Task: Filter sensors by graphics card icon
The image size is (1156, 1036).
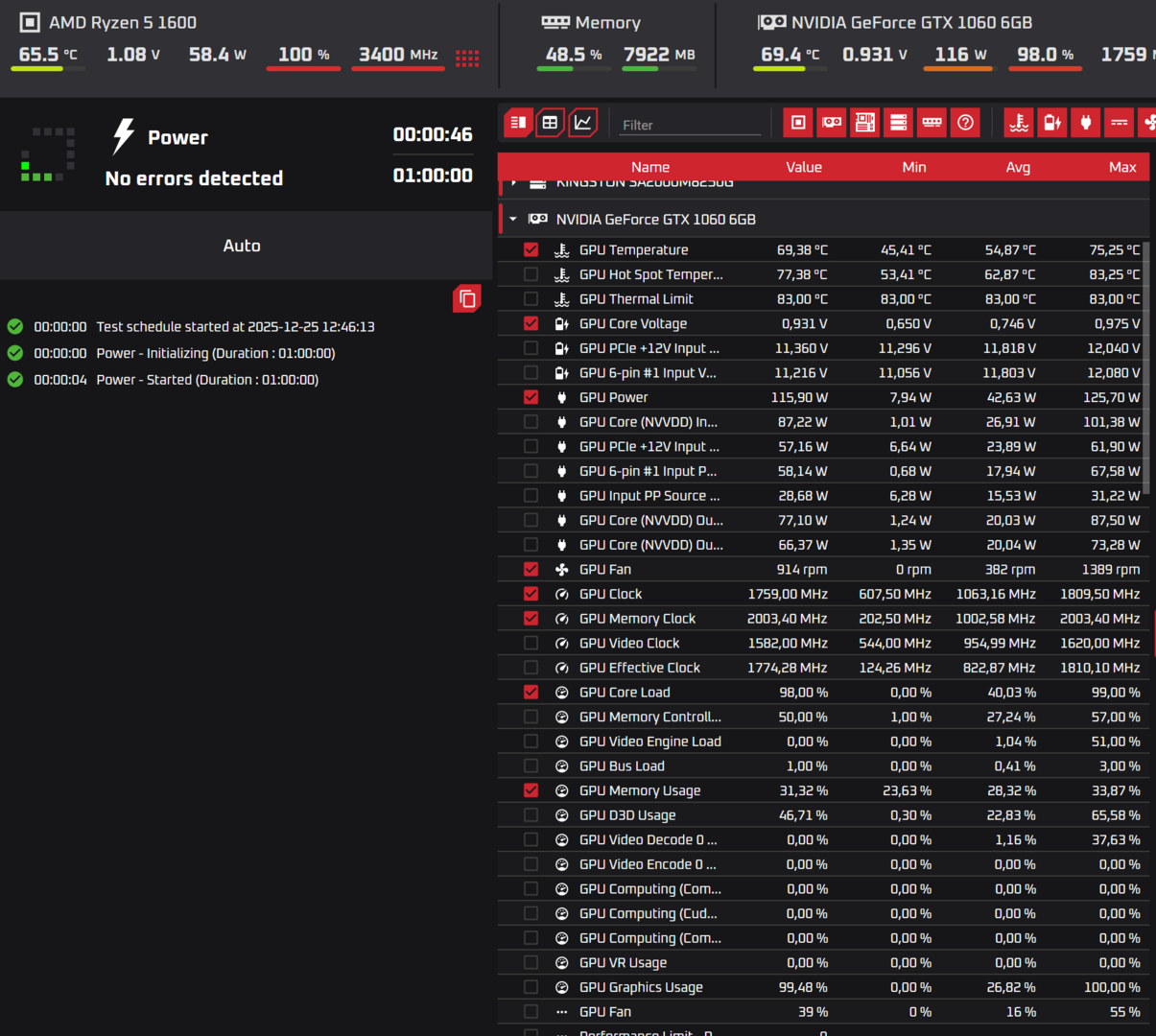Action: tap(832, 122)
